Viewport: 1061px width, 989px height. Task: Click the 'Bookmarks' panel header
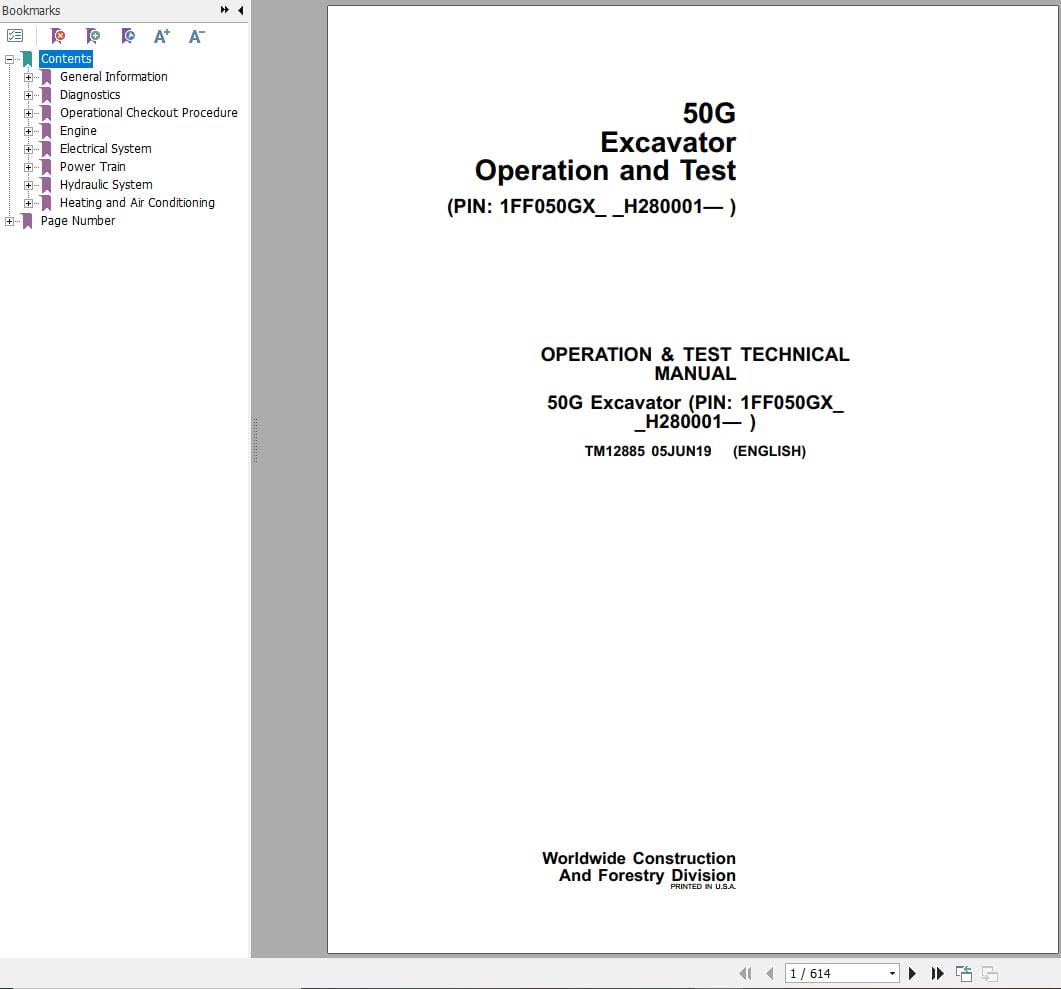coord(31,10)
